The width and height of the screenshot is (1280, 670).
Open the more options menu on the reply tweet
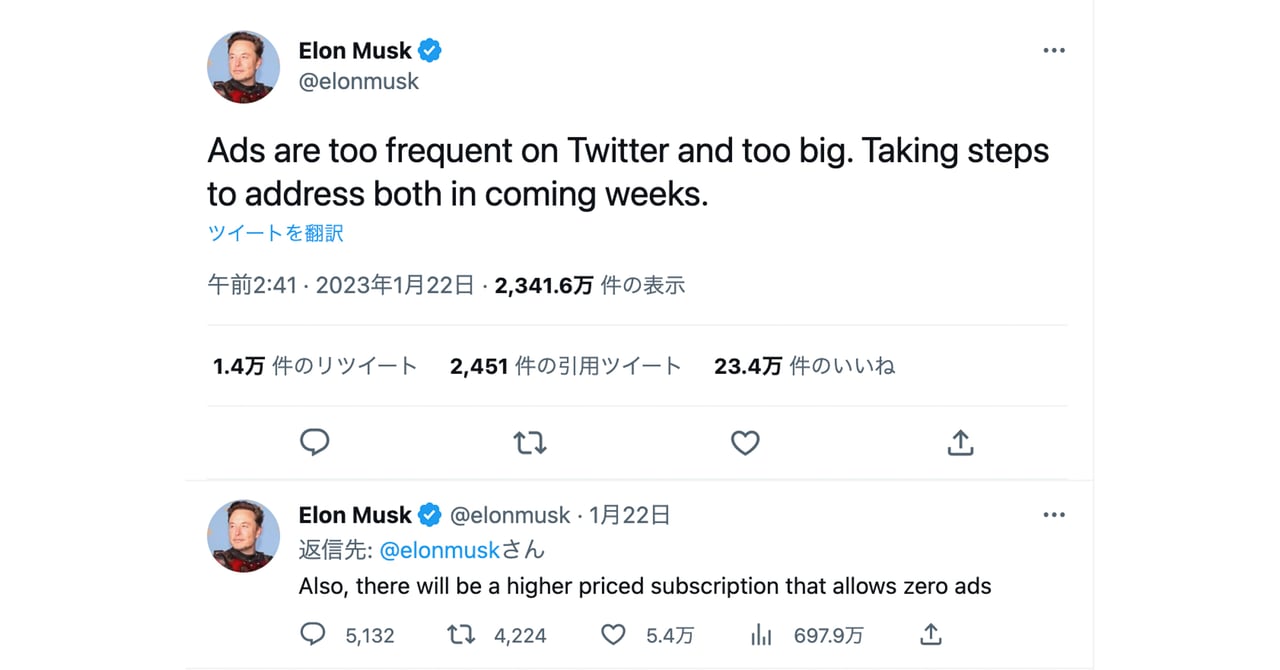pos(1053,514)
